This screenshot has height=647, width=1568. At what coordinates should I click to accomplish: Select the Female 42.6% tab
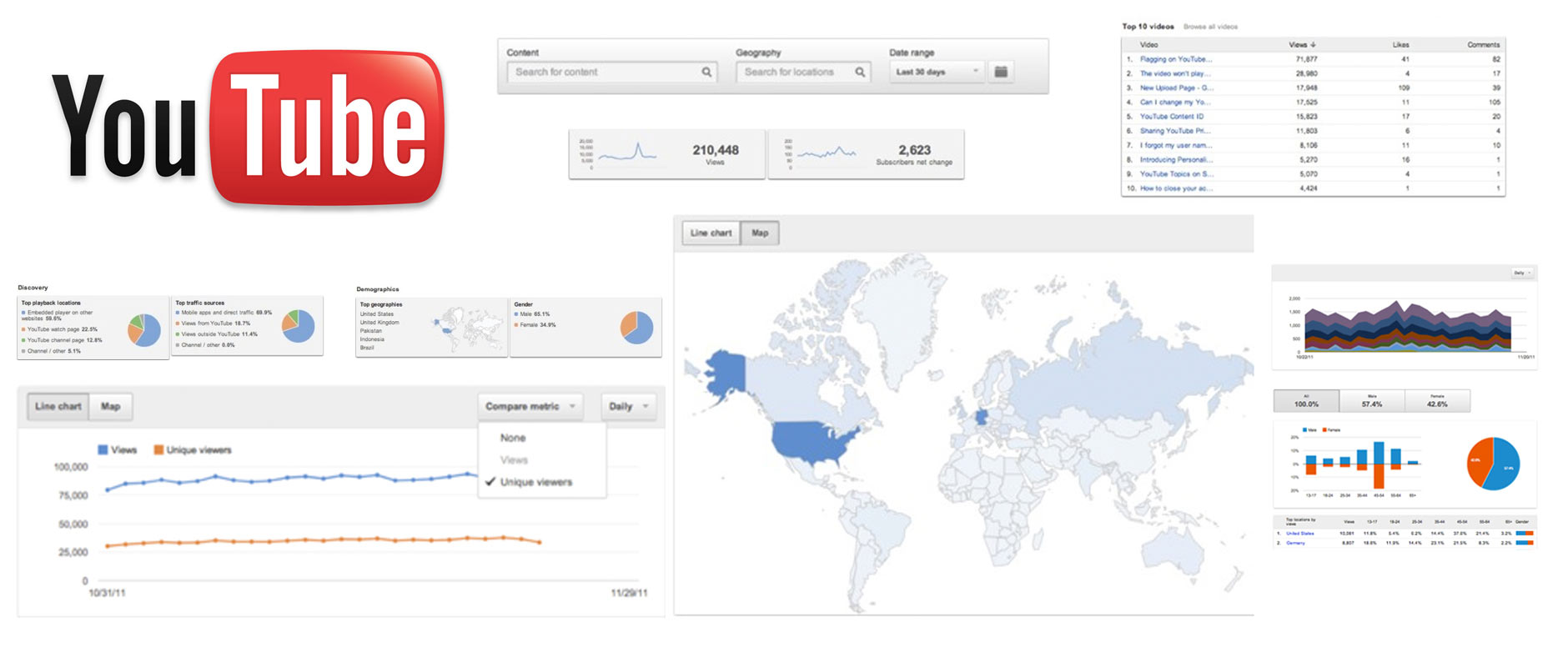tap(1437, 401)
